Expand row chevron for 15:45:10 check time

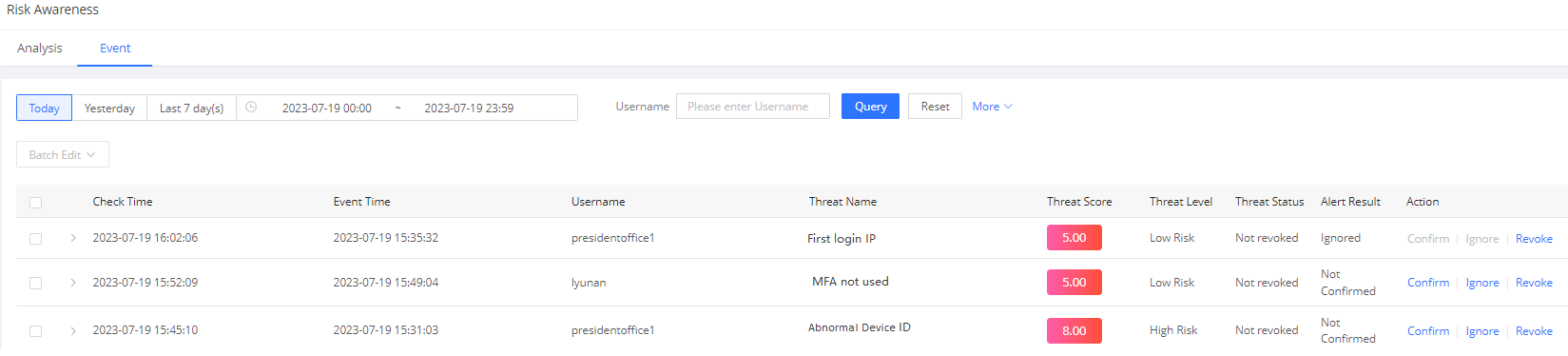[73, 331]
